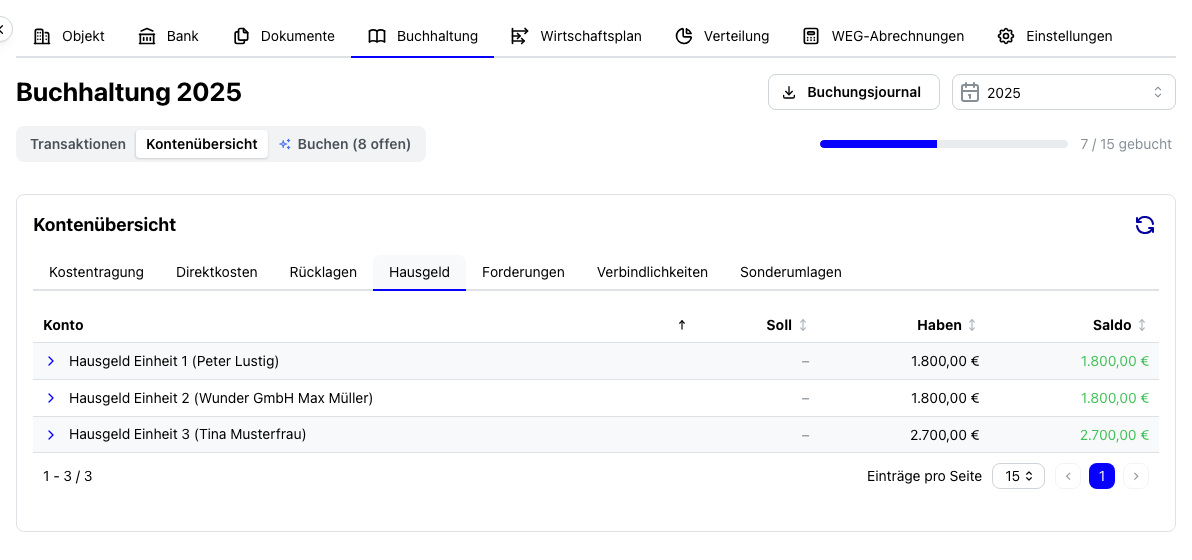Click the refresh icon in Kontenübersicht
This screenshot has height=560, width=1192.
1144,225
